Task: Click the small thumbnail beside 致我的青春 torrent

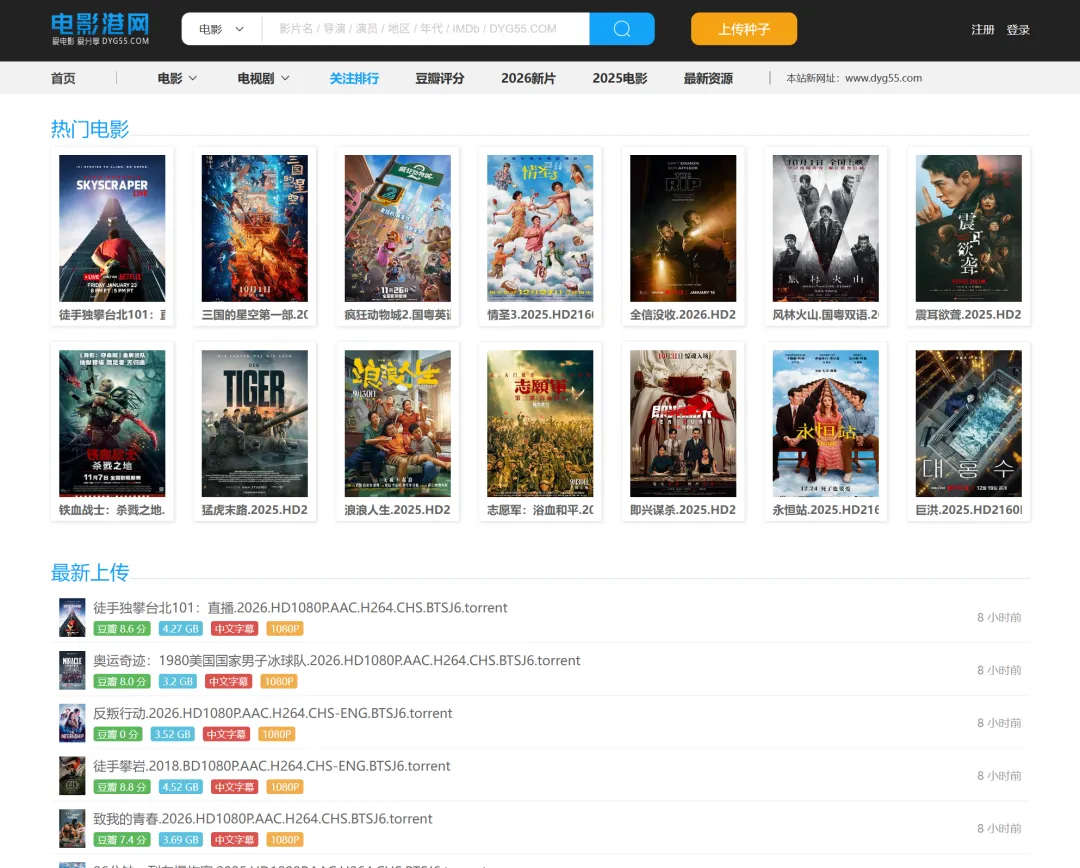Action: click(72, 829)
